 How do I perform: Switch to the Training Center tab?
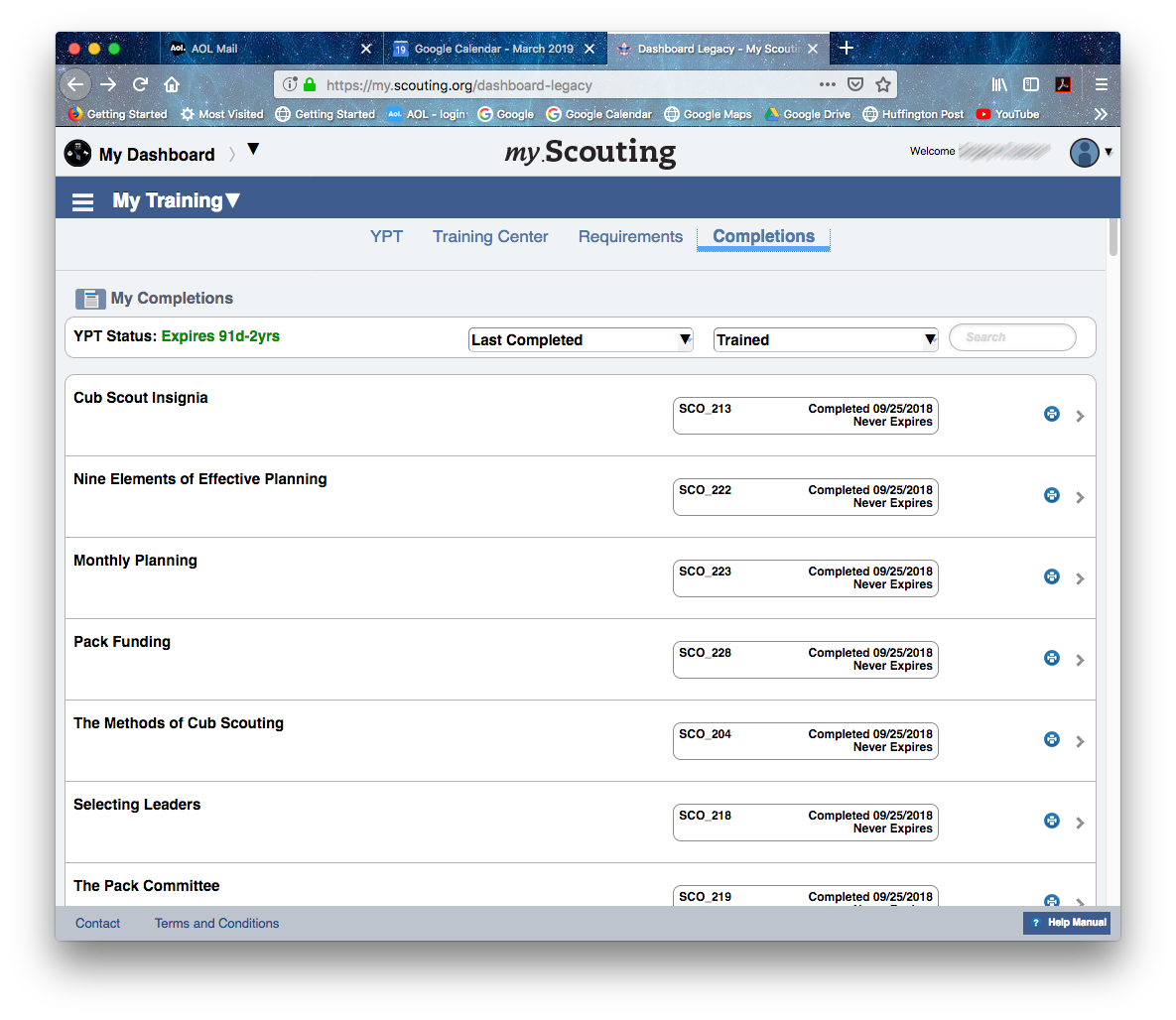[x=490, y=237]
